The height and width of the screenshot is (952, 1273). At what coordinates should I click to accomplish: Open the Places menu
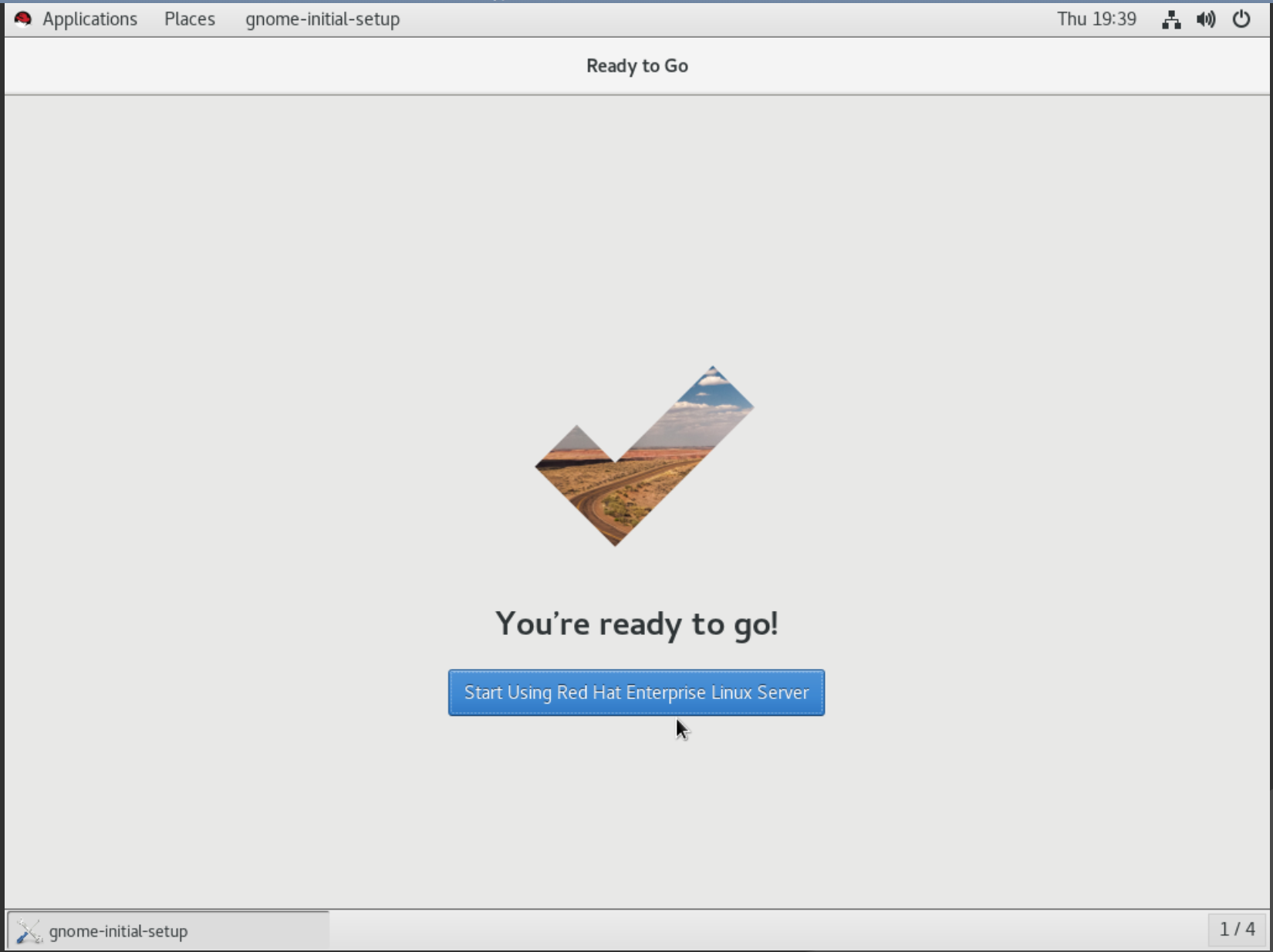pos(190,19)
